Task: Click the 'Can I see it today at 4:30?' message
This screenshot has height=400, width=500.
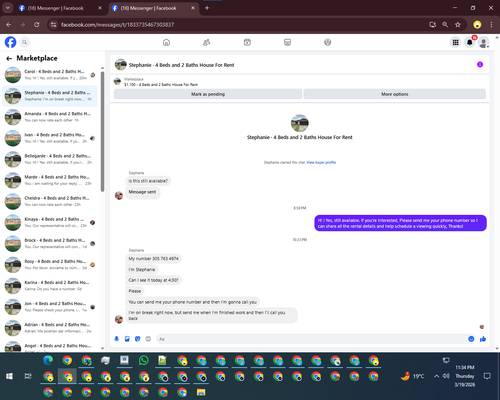Action: (x=153, y=280)
